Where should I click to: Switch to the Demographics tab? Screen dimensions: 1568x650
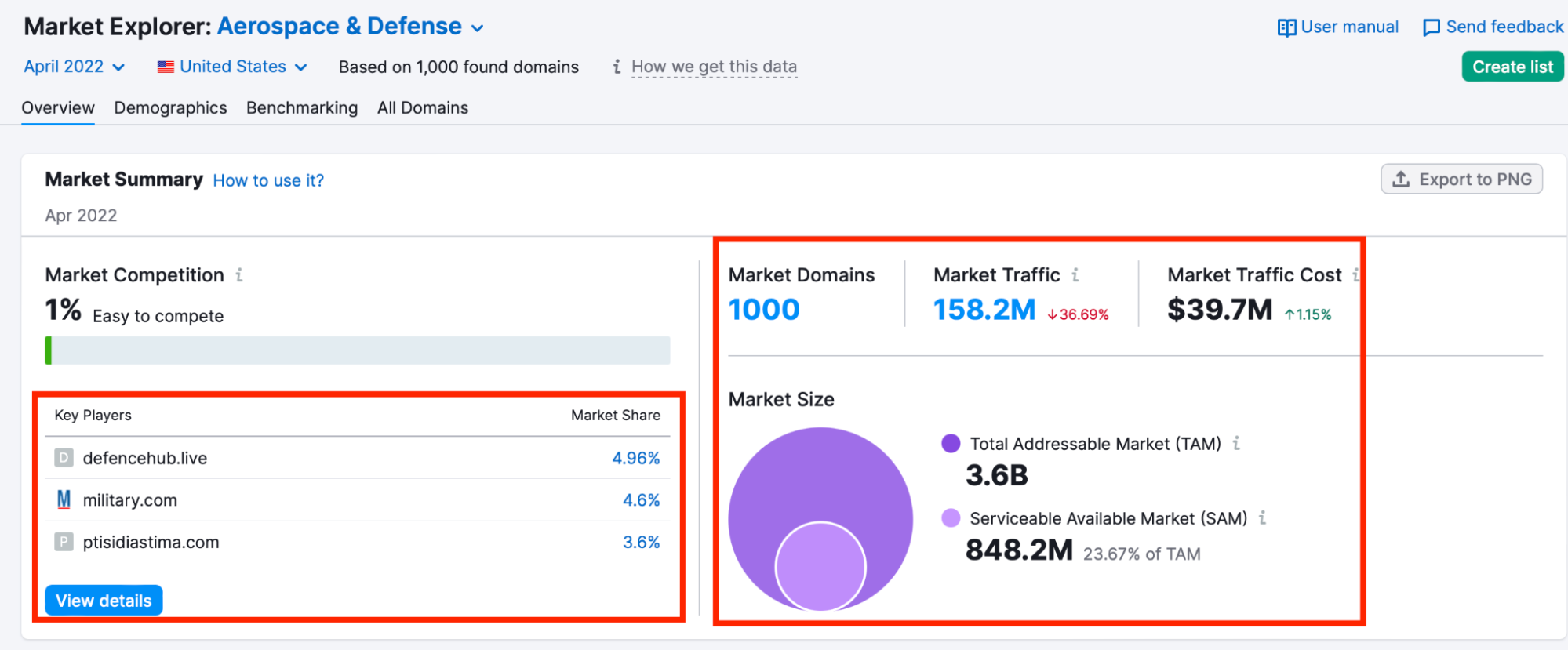tap(170, 108)
